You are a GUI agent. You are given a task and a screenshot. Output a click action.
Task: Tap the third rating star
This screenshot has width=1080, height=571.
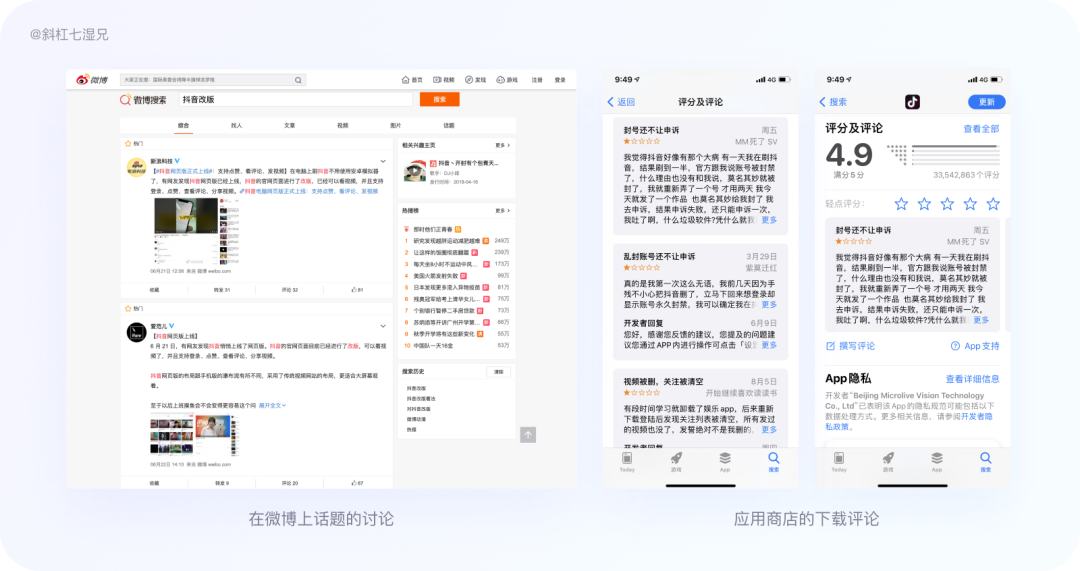pyautogui.click(x=947, y=204)
